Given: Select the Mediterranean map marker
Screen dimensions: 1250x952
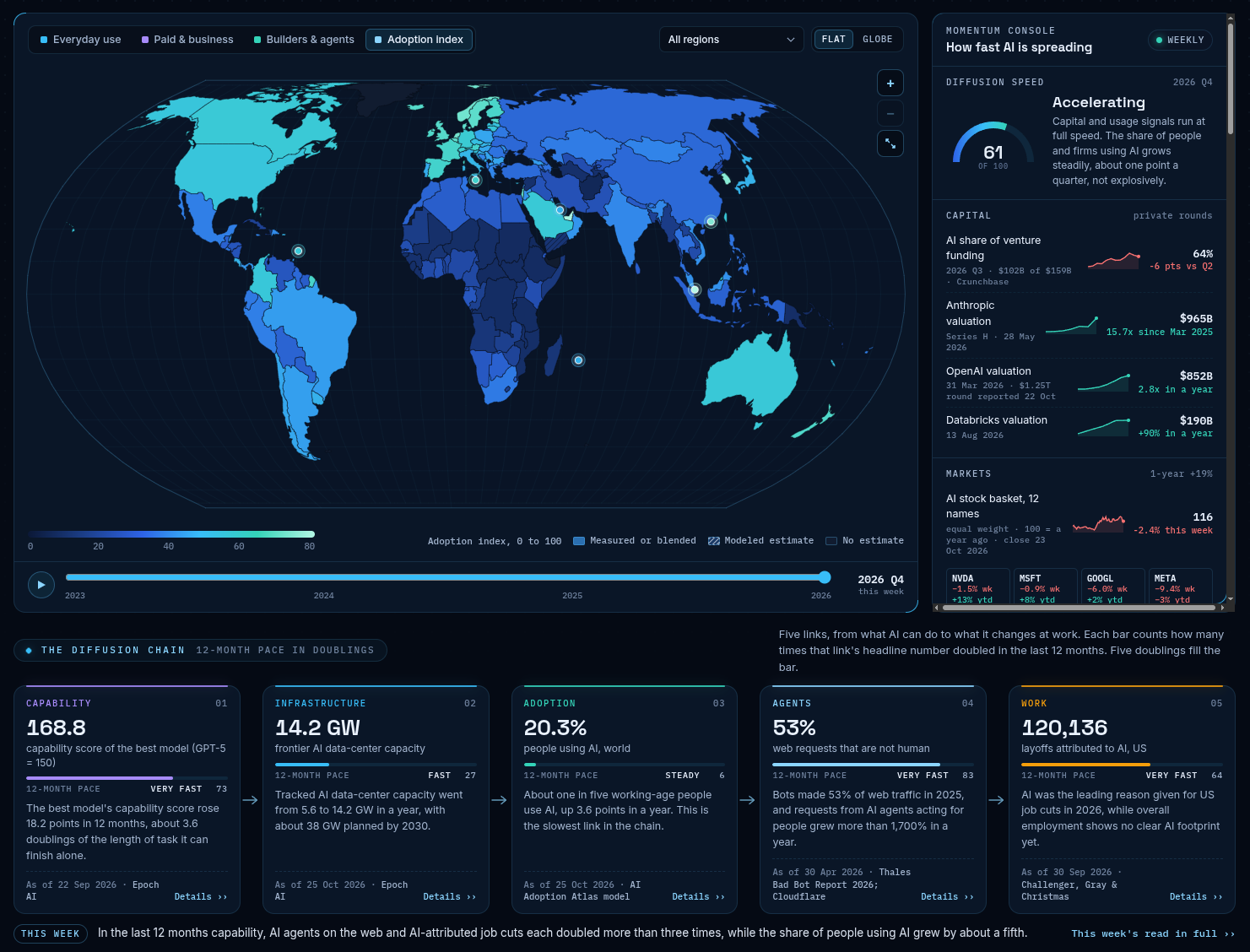Looking at the screenshot, I should [475, 180].
